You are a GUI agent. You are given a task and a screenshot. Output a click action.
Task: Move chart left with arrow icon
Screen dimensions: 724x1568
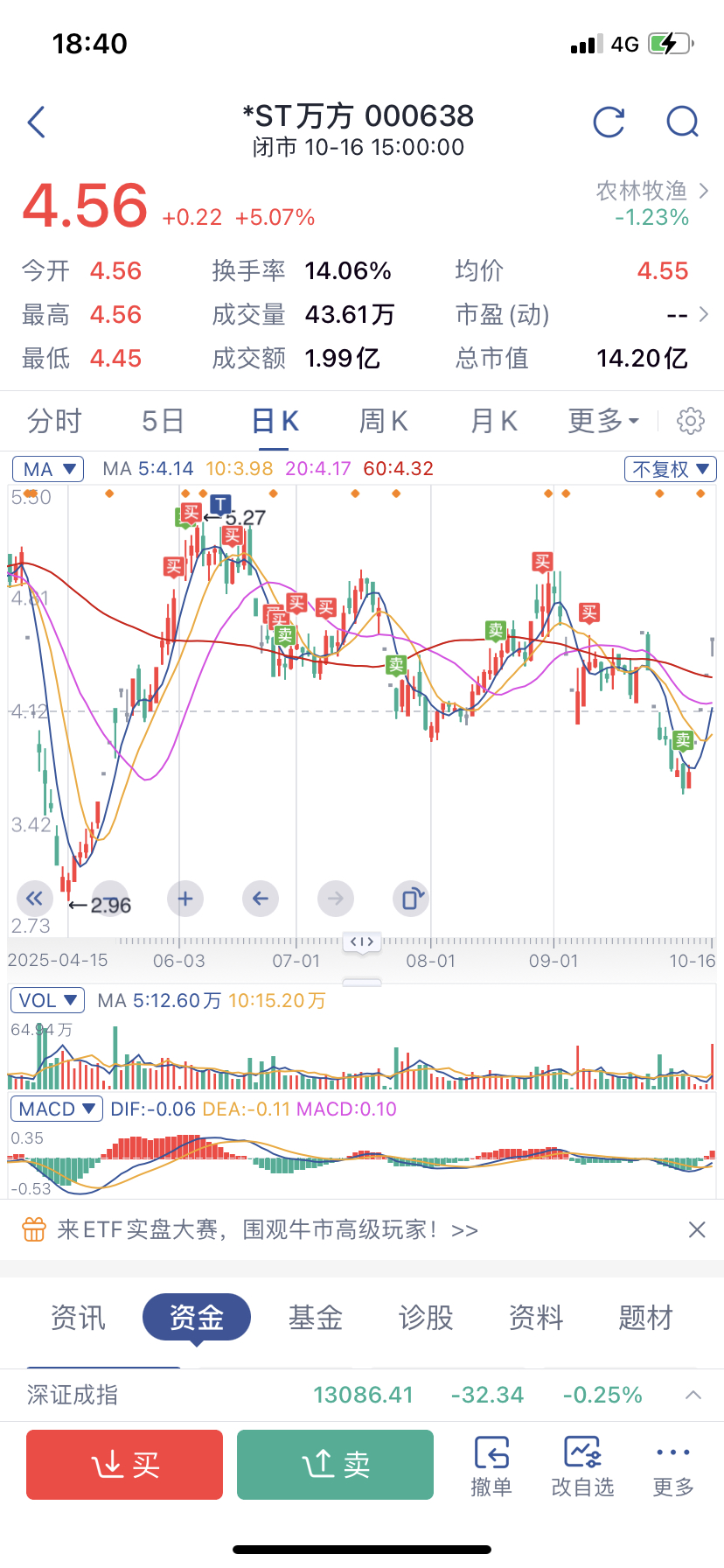point(261,899)
